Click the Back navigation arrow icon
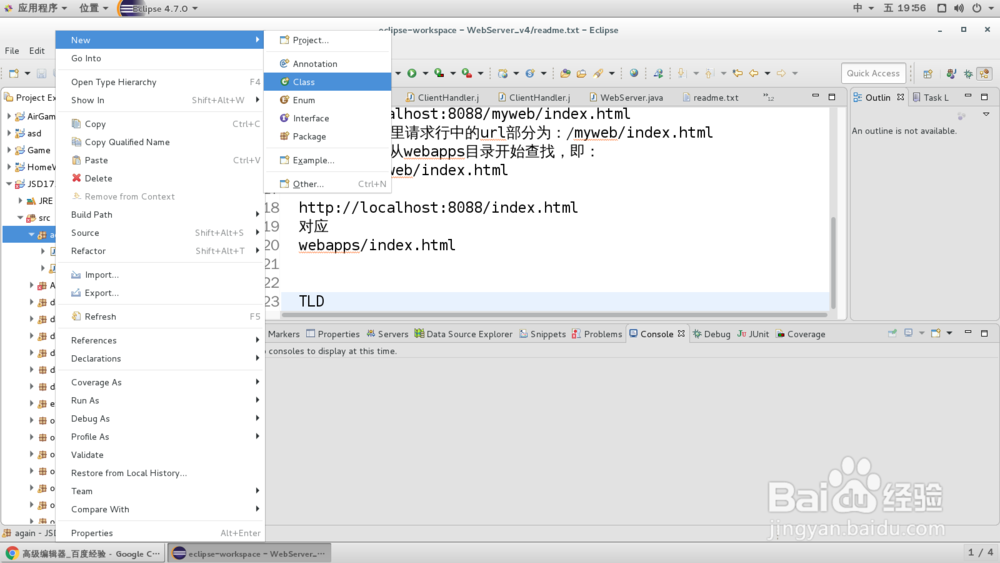This screenshot has height=563, width=1000. click(754, 73)
